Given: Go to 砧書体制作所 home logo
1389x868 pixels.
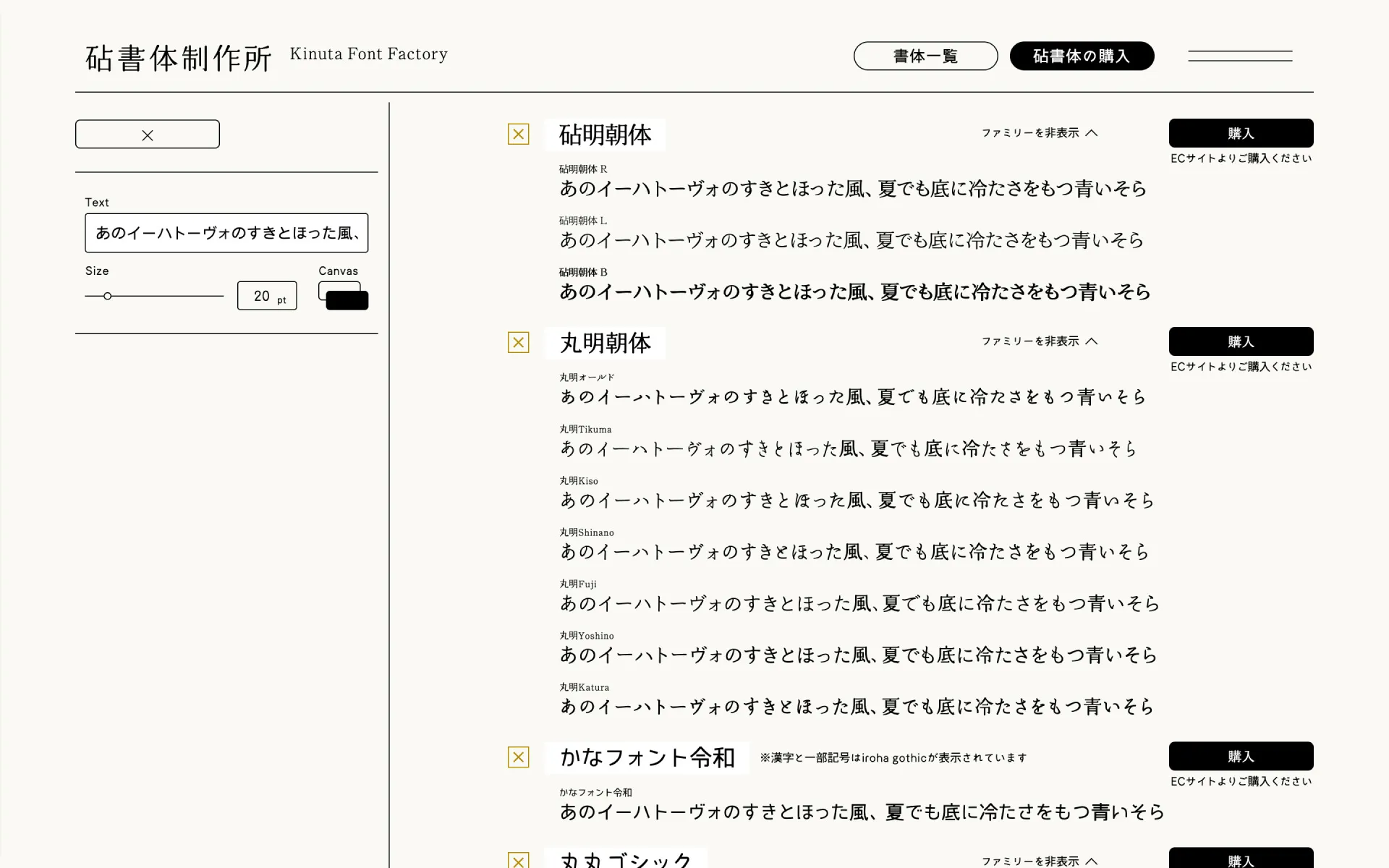Looking at the screenshot, I should point(179,58).
